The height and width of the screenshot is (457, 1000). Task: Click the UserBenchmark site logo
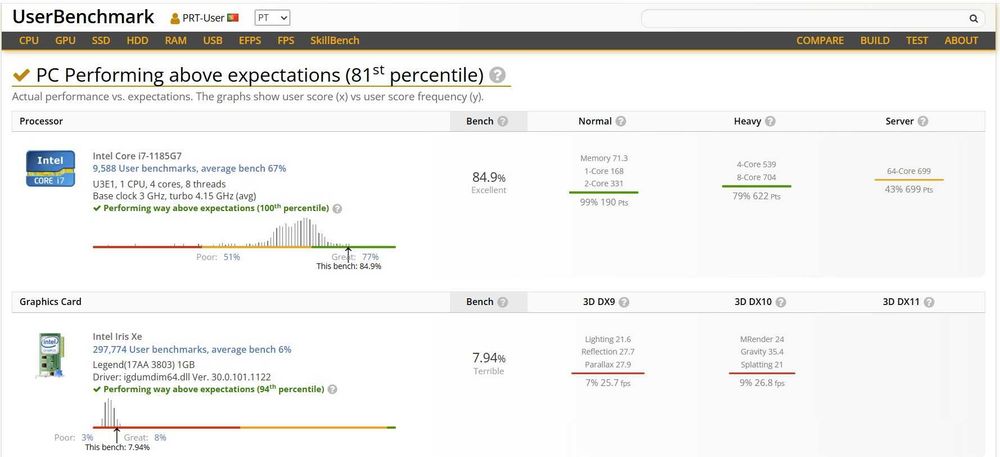click(x=84, y=17)
